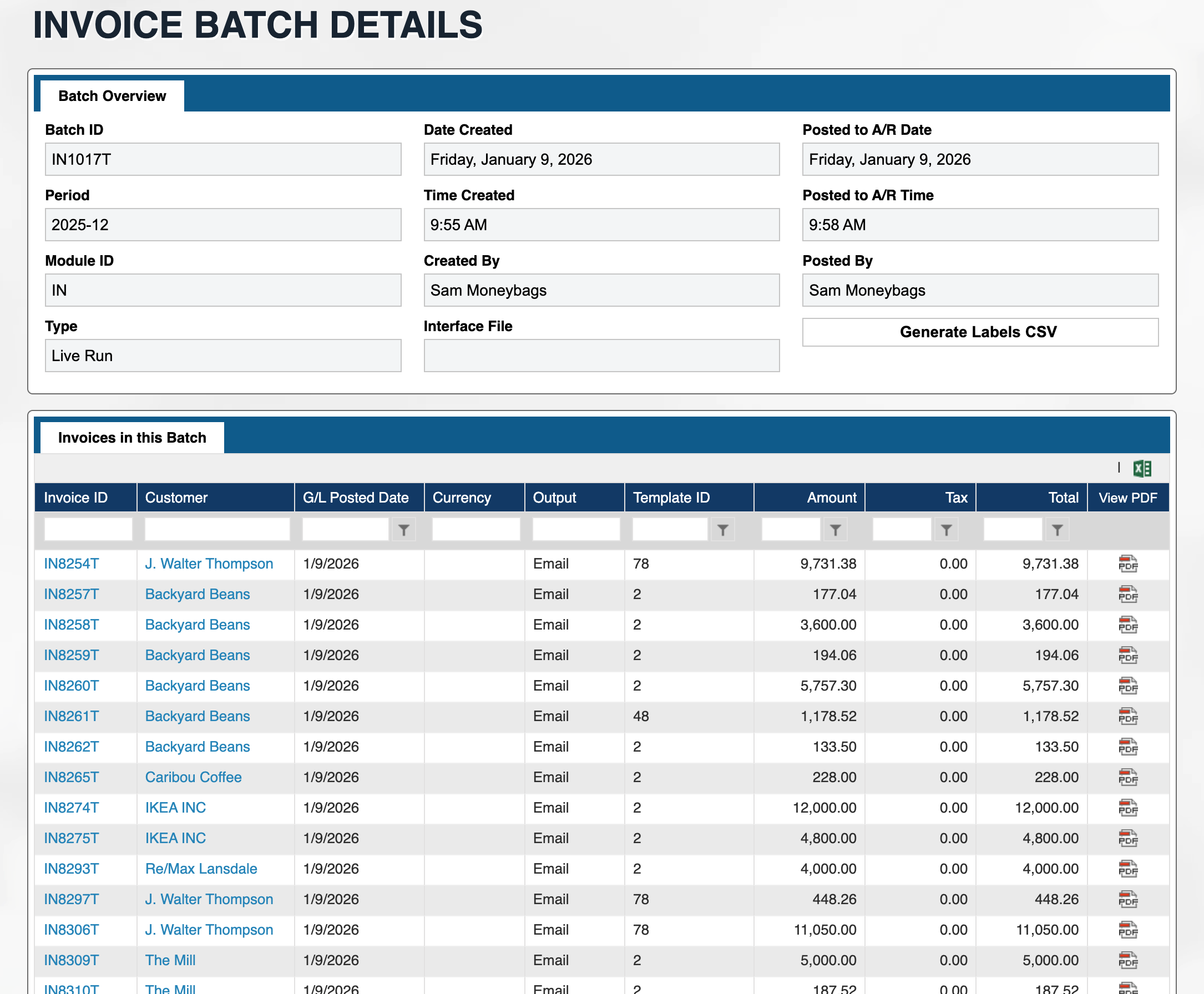
Task: Sort by Invoice ID column header
Action: click(x=75, y=498)
